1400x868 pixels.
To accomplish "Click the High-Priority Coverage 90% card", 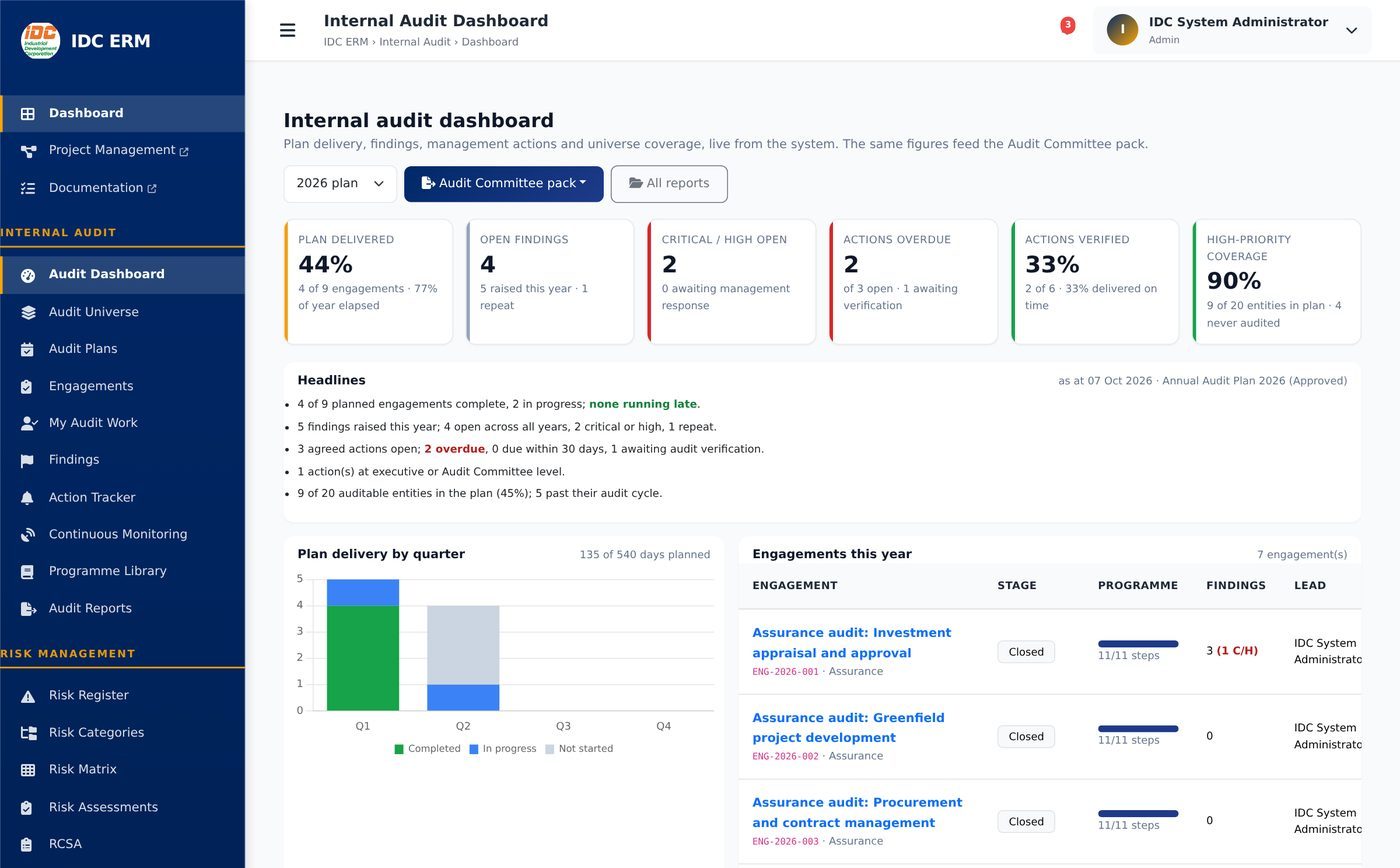I will [x=1277, y=282].
